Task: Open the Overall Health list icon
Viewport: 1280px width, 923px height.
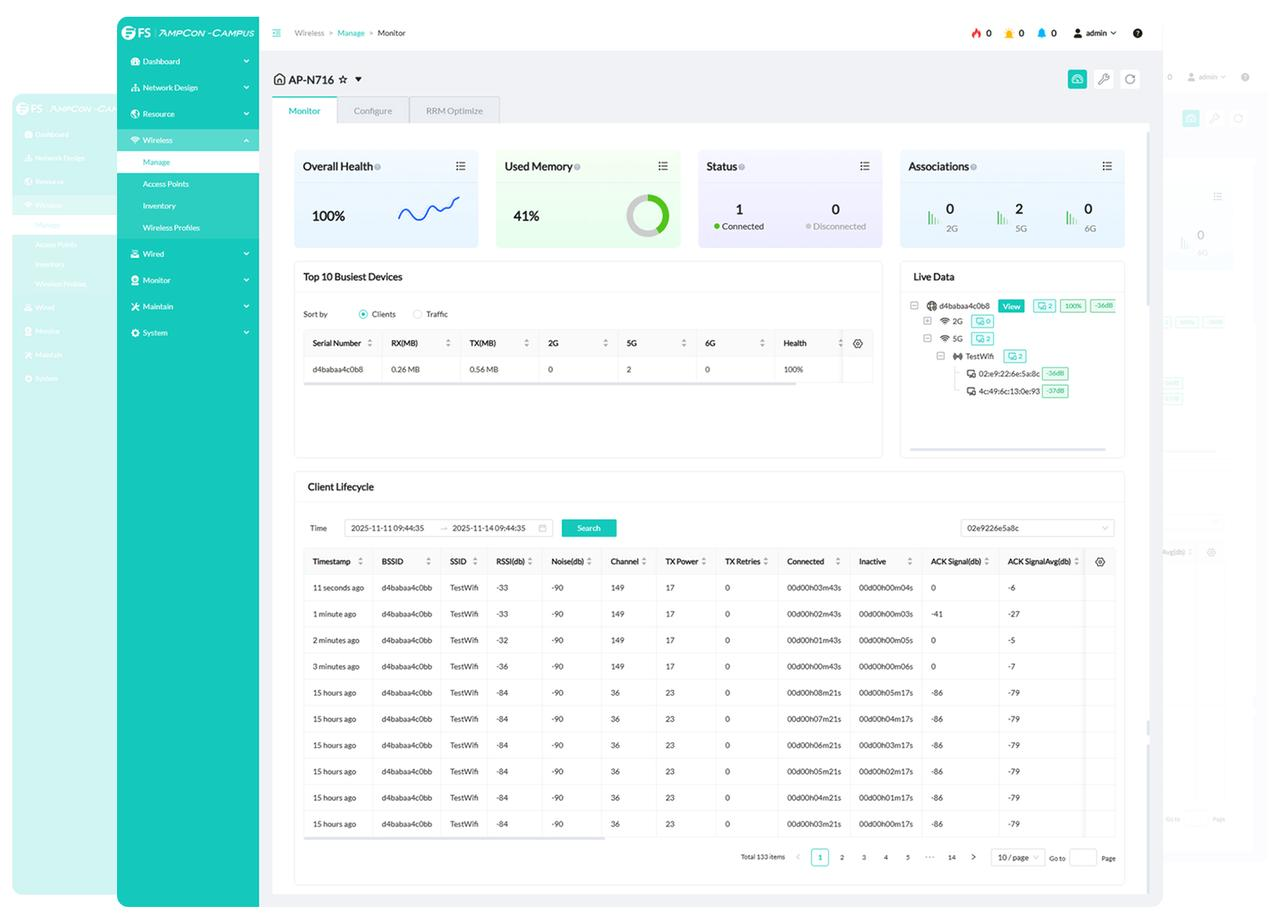Action: [460, 166]
